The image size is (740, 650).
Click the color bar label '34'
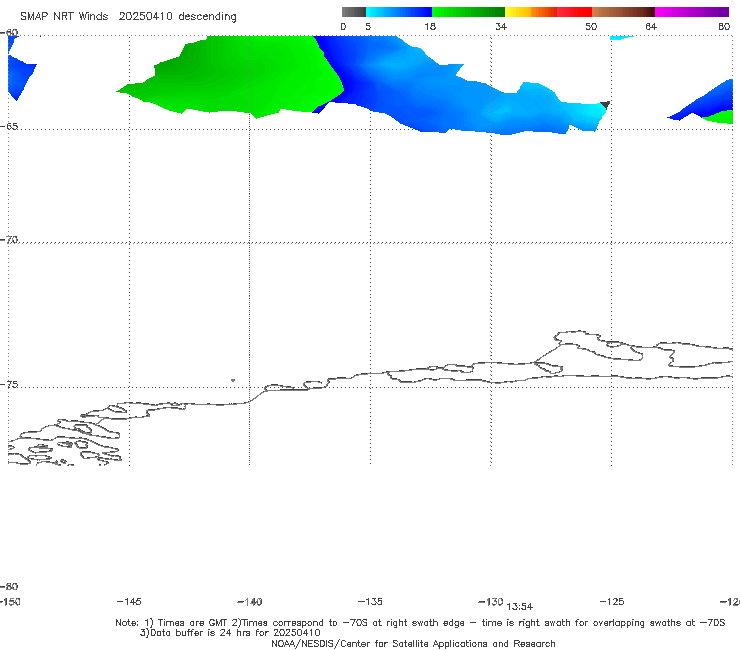[x=501, y=27]
